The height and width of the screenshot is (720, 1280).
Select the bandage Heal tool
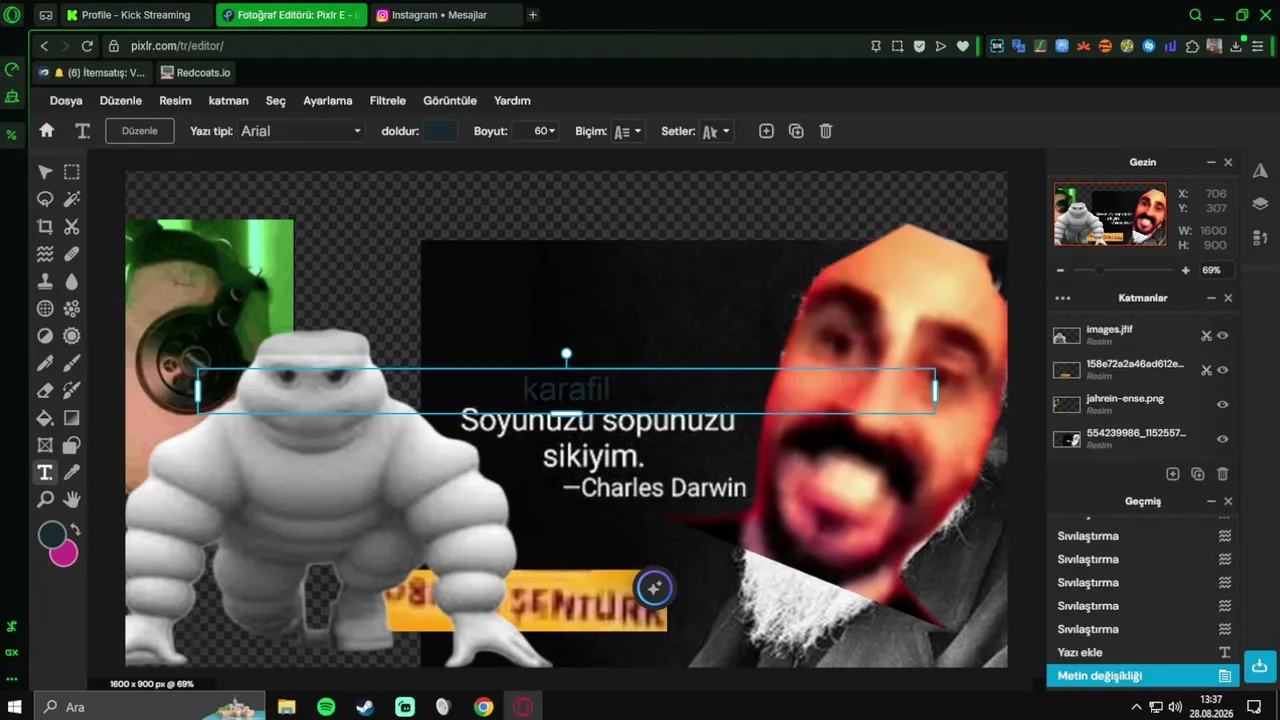pos(72,254)
